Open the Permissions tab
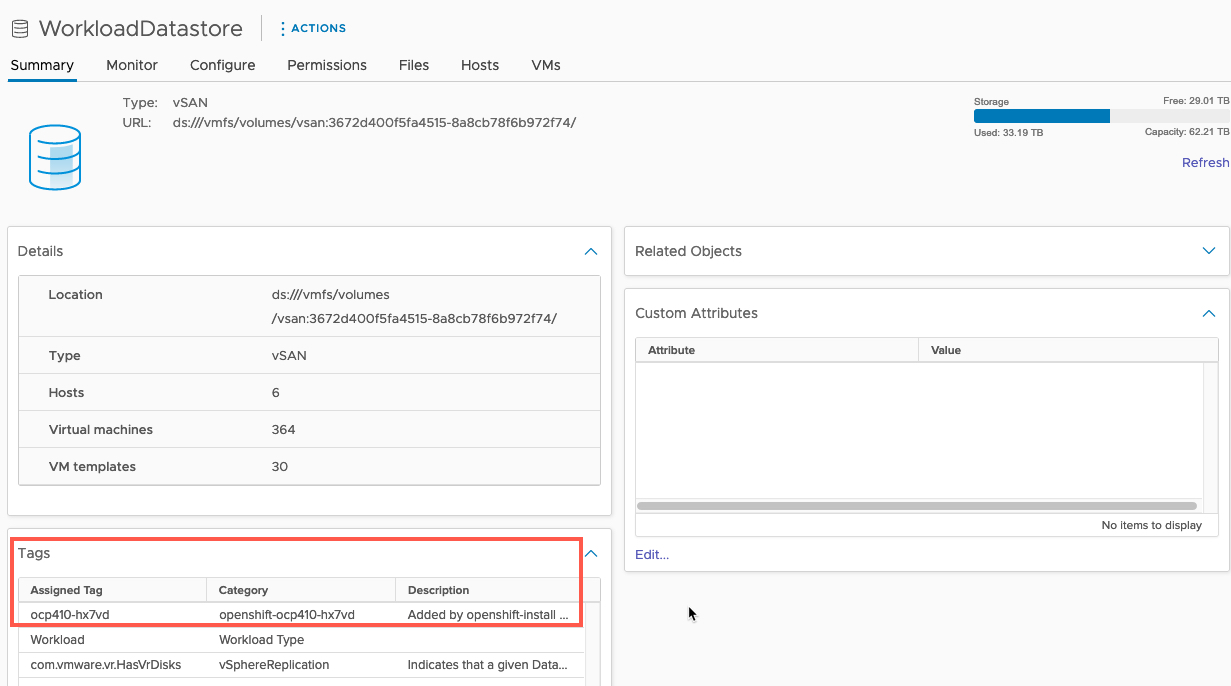Image resolution: width=1231 pixels, height=686 pixels. [327, 65]
